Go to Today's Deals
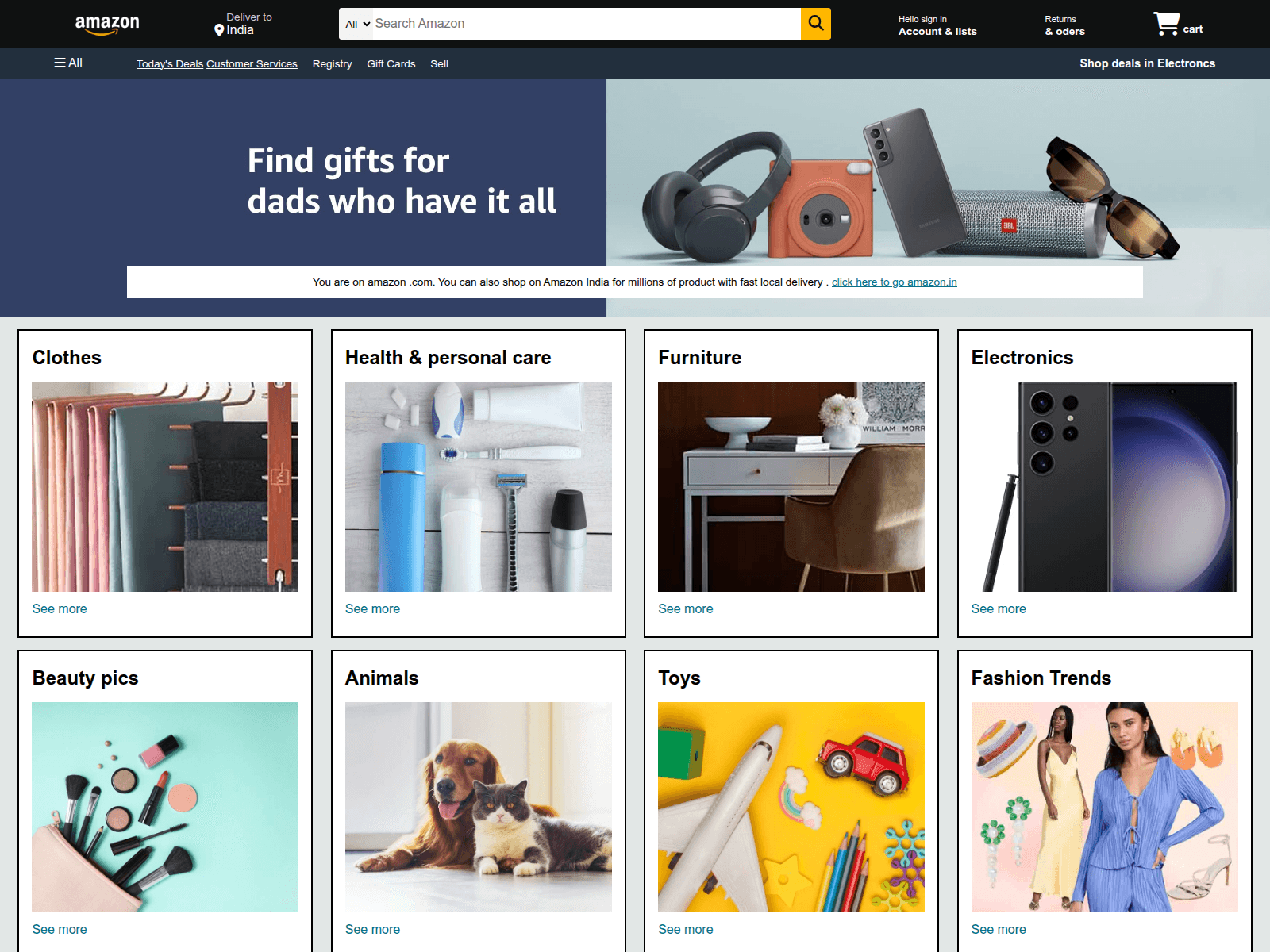The image size is (1270, 952). tap(170, 63)
